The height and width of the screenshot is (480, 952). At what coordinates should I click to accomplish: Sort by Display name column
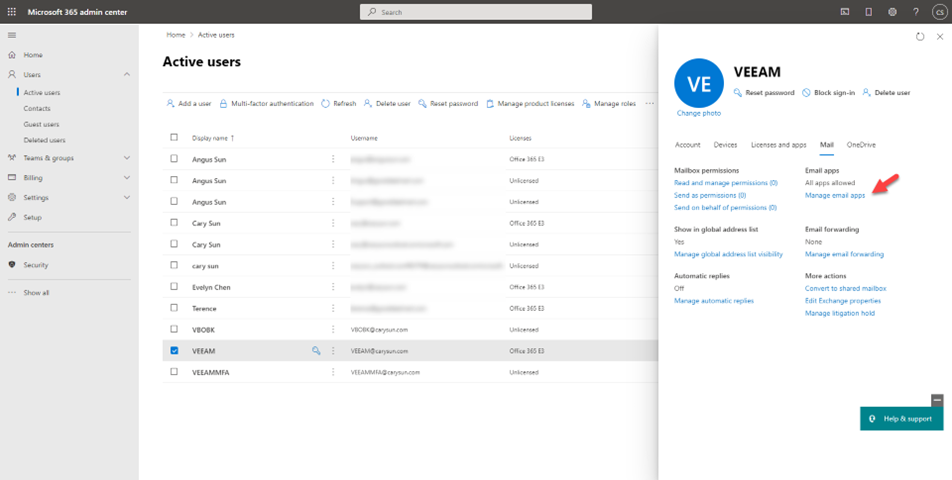click(213, 138)
